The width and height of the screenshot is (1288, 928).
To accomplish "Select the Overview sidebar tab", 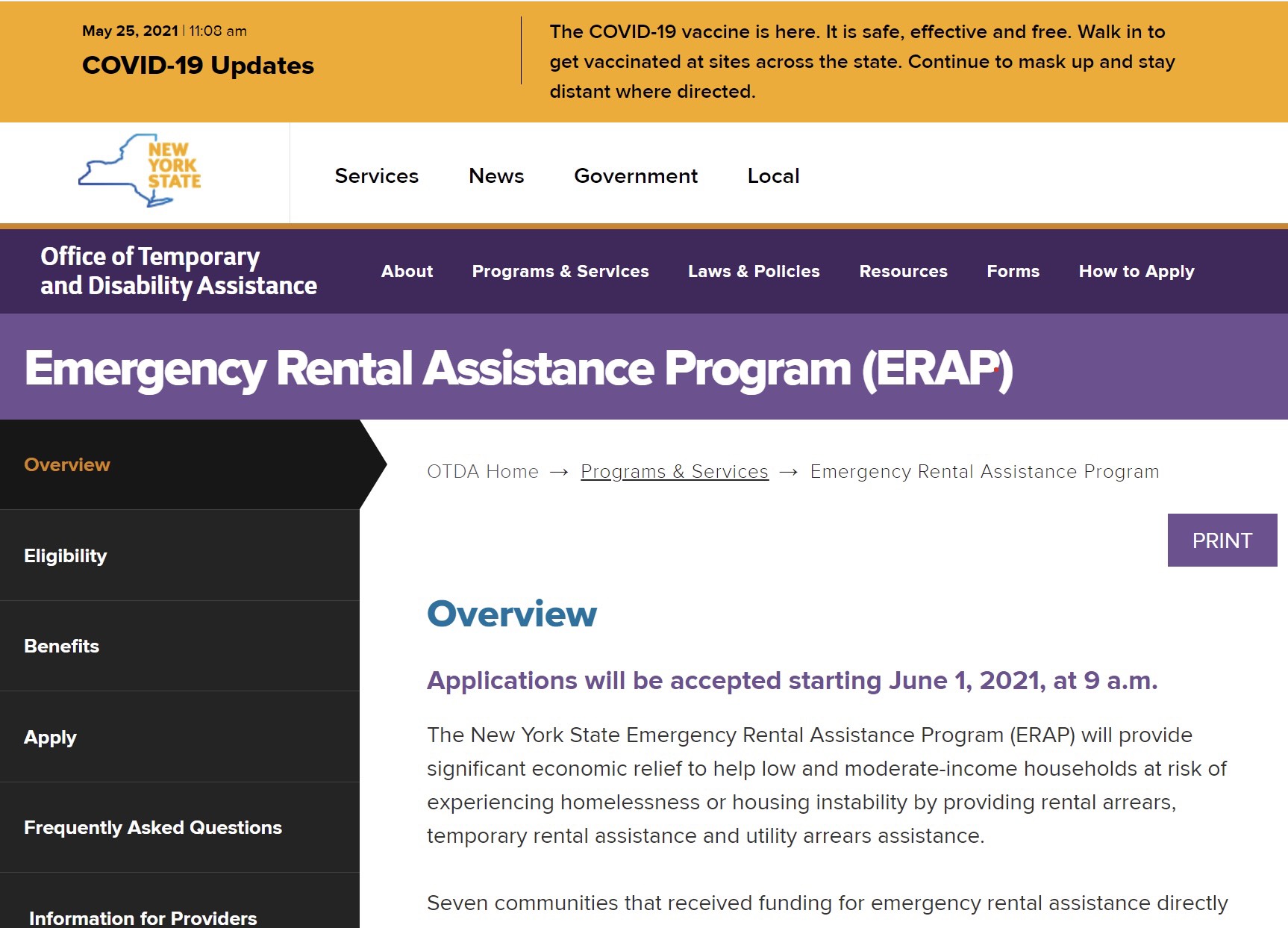I will tap(67, 464).
